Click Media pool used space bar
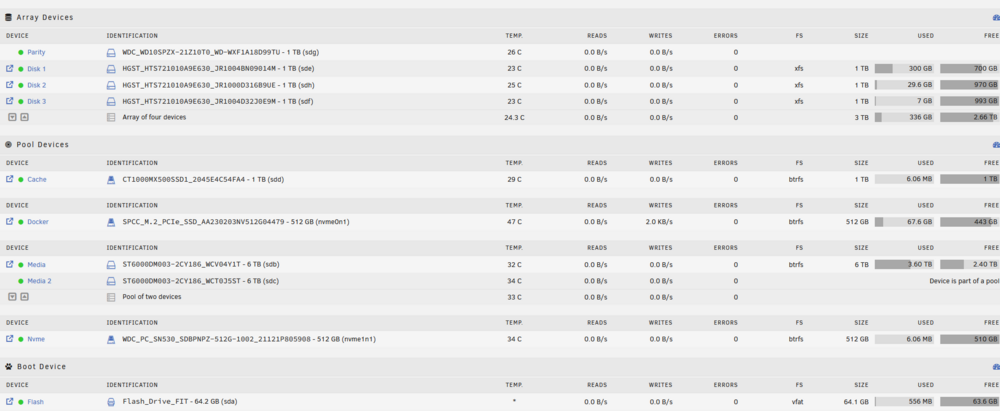 [x=904, y=264]
